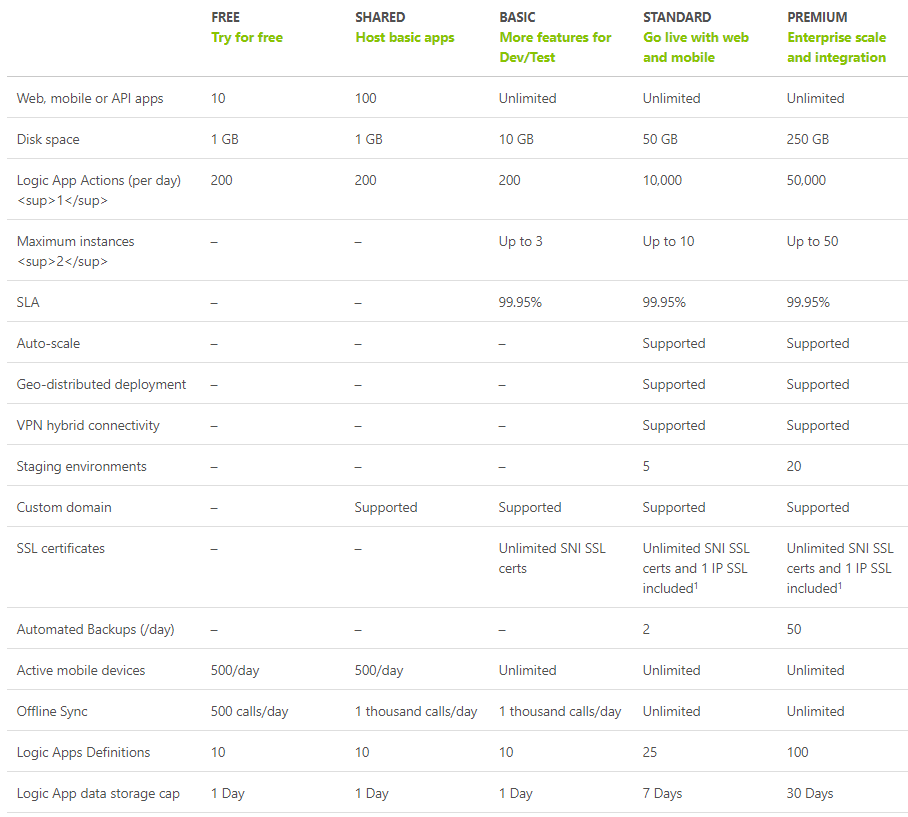
Task: Click the PREMIUM plan header
Action: click(817, 17)
